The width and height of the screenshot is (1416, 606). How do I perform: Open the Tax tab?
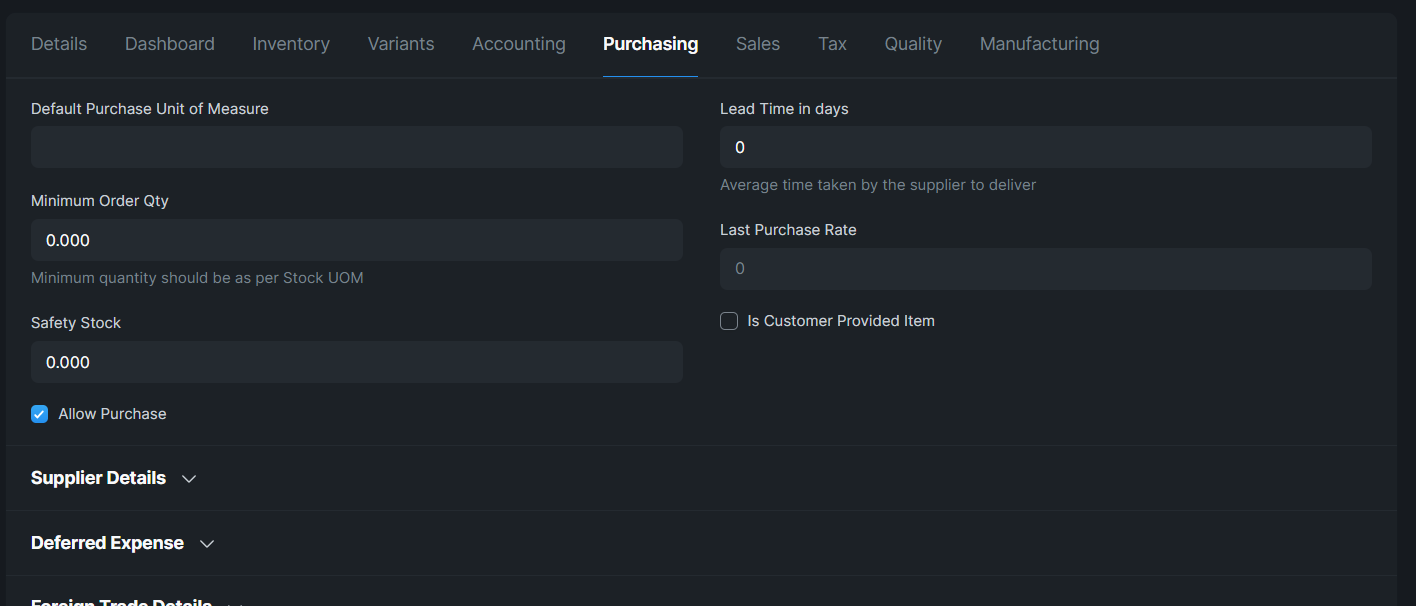tap(832, 44)
